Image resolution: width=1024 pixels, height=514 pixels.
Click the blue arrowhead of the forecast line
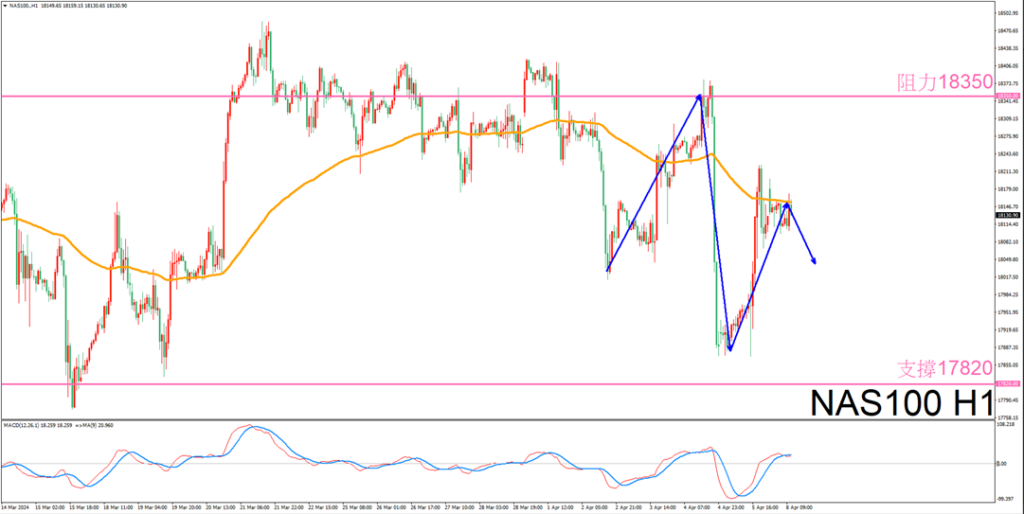point(814,260)
